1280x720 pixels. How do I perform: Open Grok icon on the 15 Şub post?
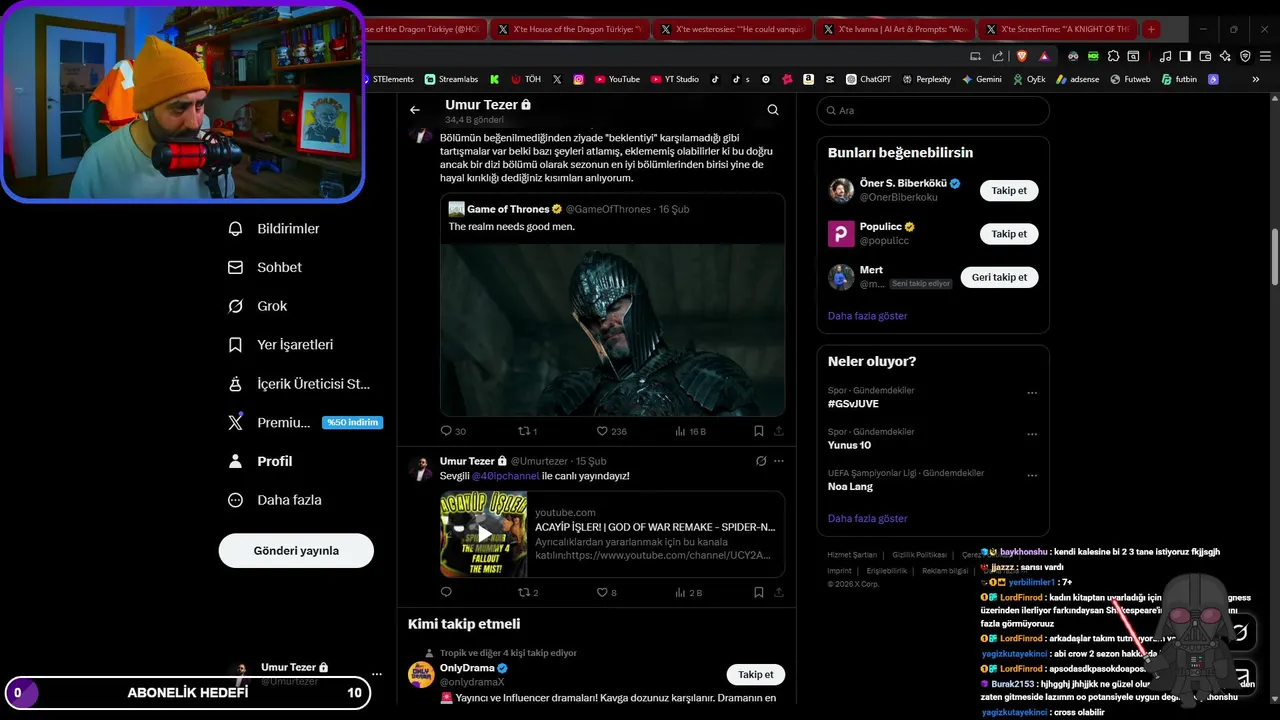click(x=761, y=461)
